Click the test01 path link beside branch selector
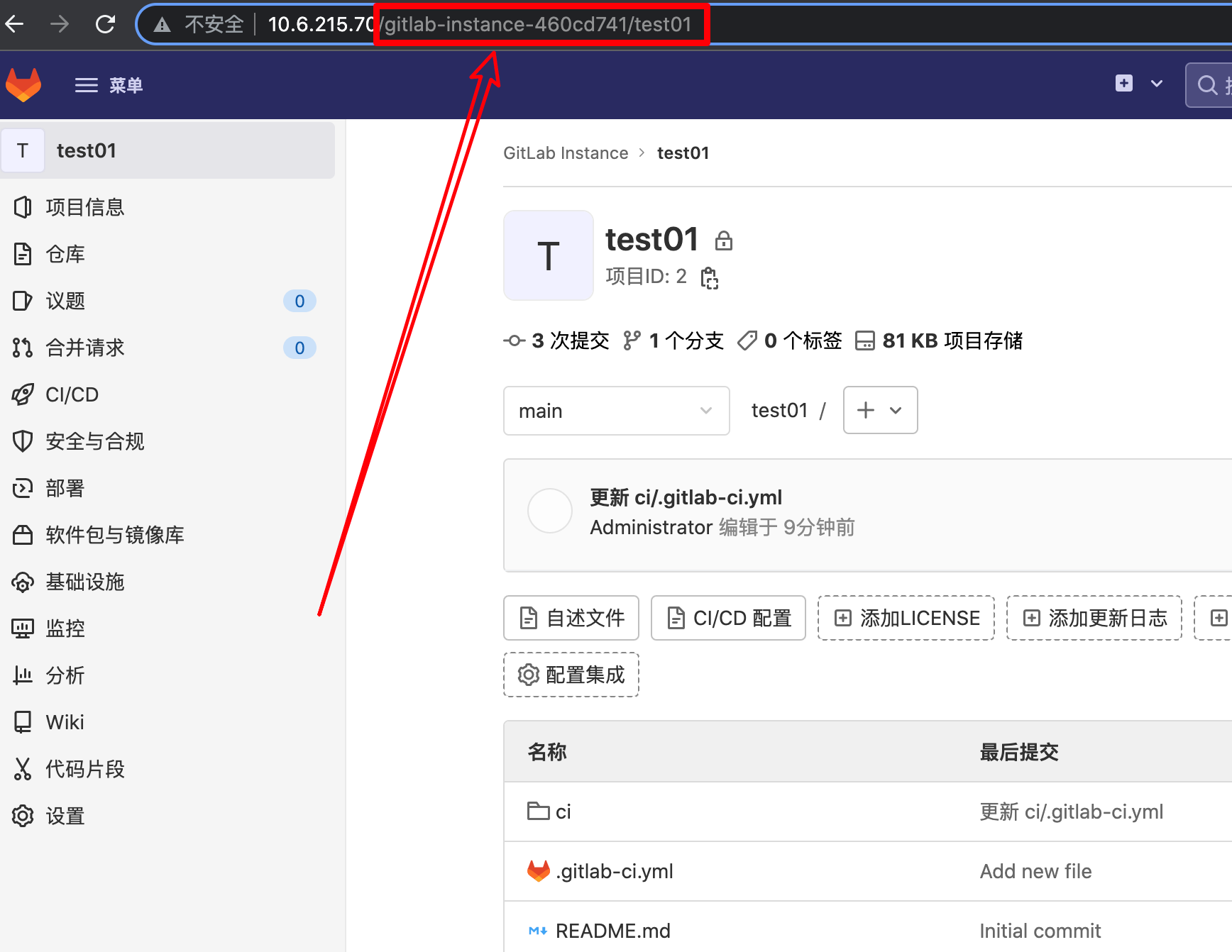 pos(779,411)
